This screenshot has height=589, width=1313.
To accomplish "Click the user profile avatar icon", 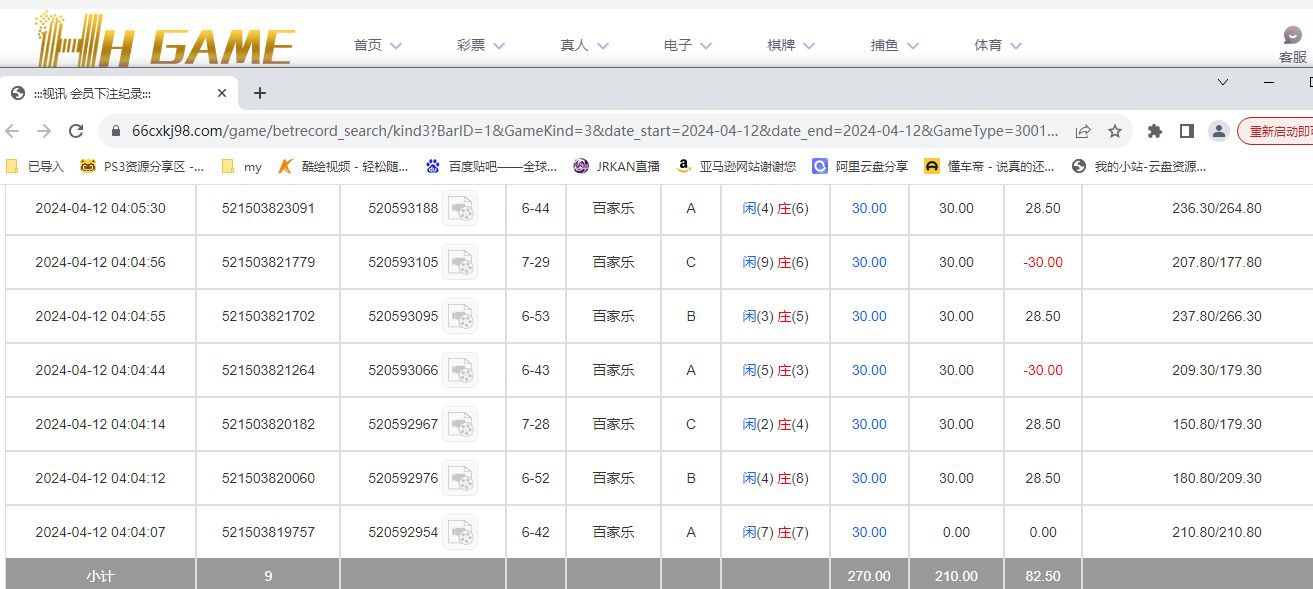I will click(x=1218, y=131).
